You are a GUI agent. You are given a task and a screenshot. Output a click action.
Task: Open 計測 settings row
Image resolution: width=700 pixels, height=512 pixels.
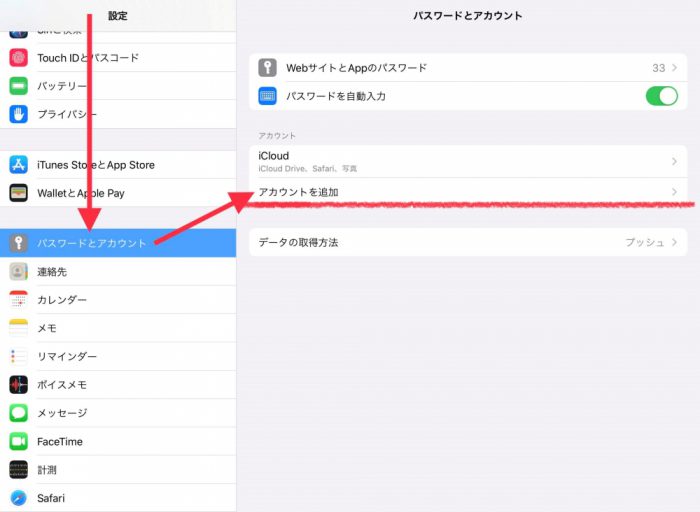pos(118,470)
